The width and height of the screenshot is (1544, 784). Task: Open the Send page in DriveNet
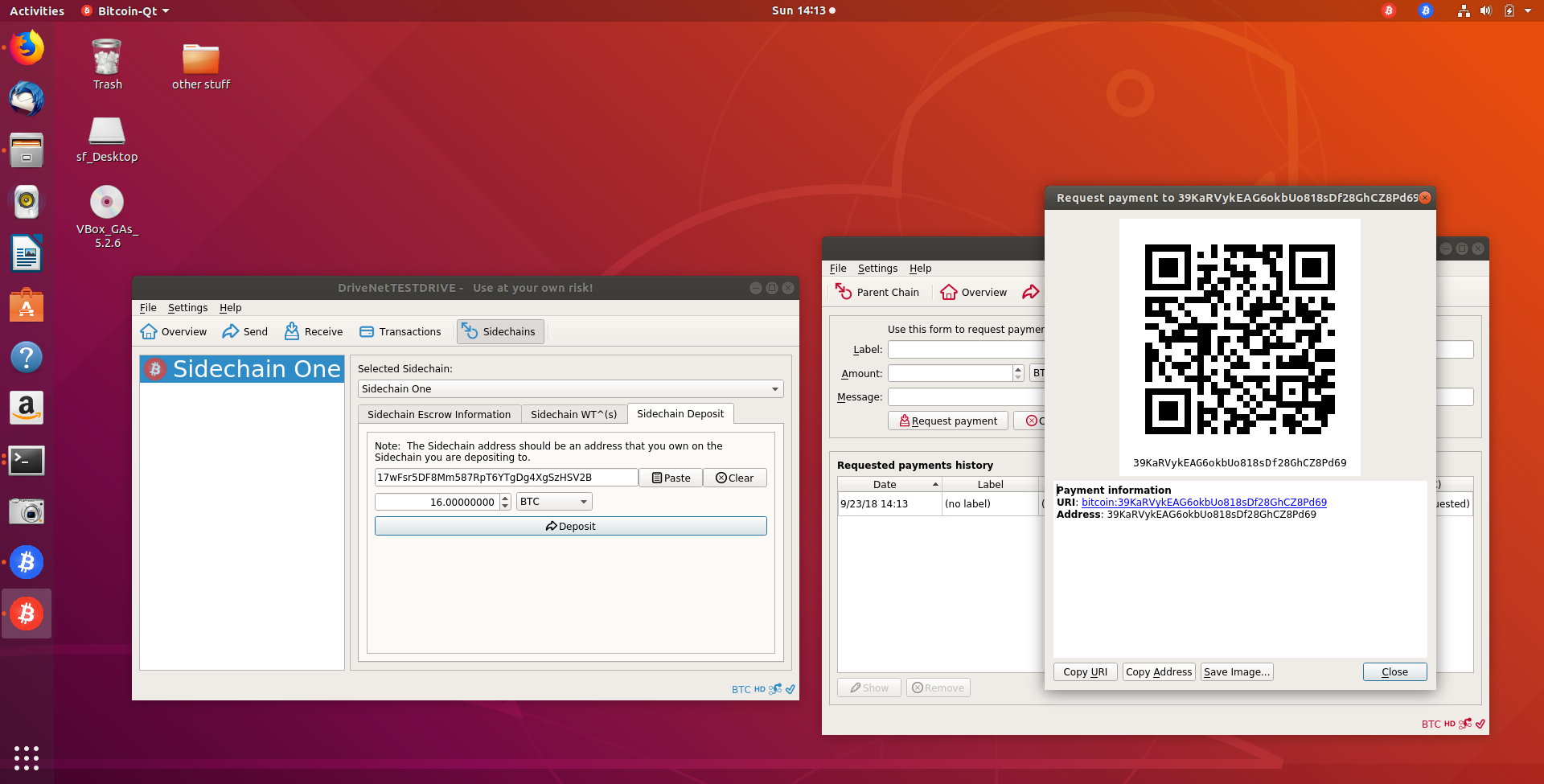click(245, 331)
